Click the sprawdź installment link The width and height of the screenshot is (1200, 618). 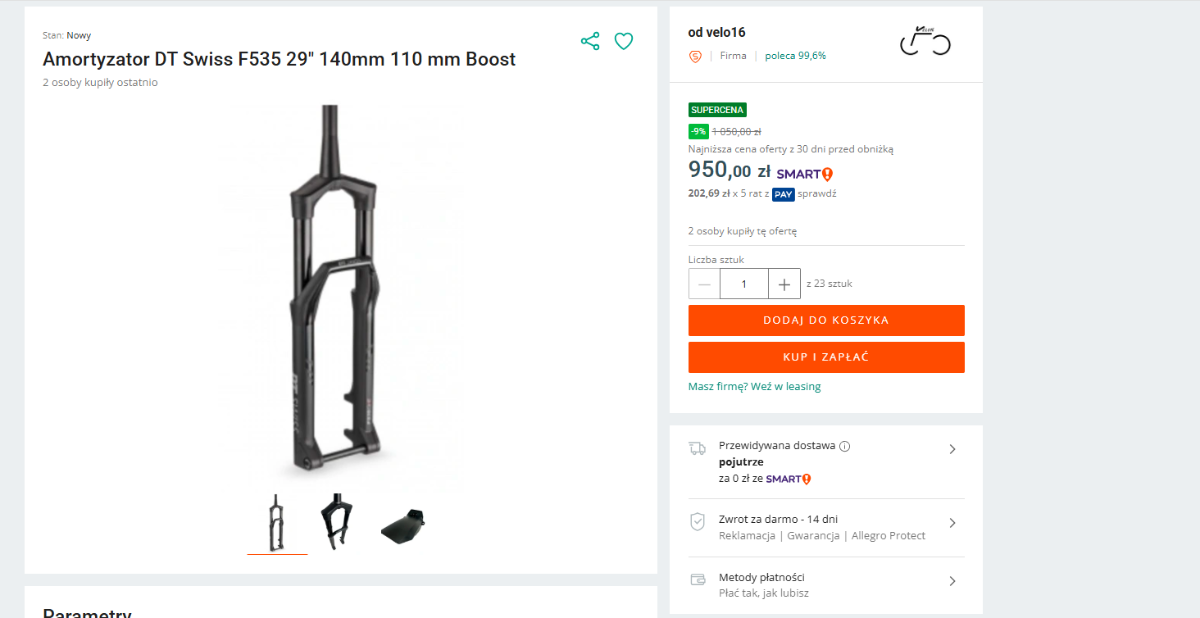[817, 193]
